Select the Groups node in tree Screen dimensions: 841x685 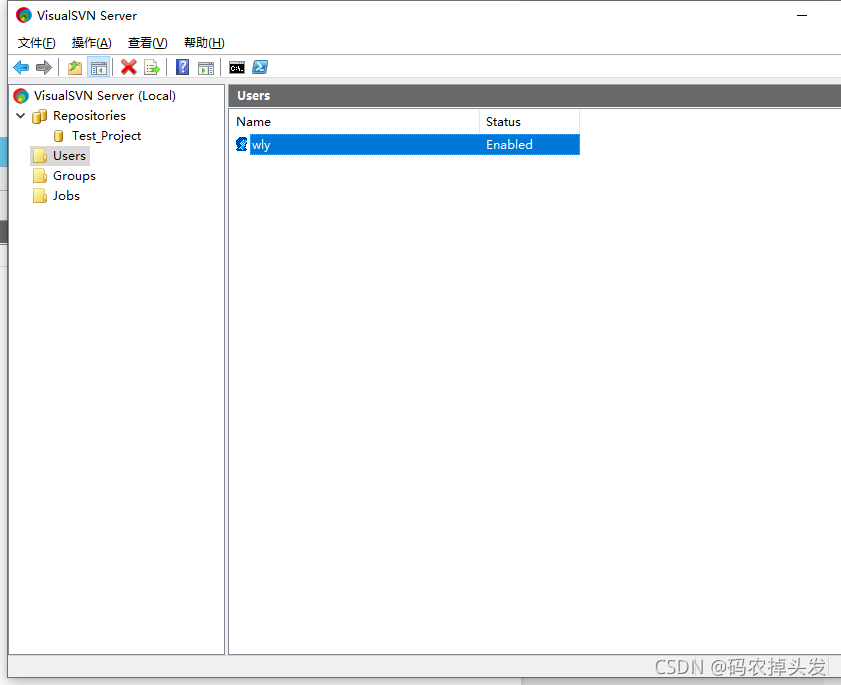tap(74, 176)
